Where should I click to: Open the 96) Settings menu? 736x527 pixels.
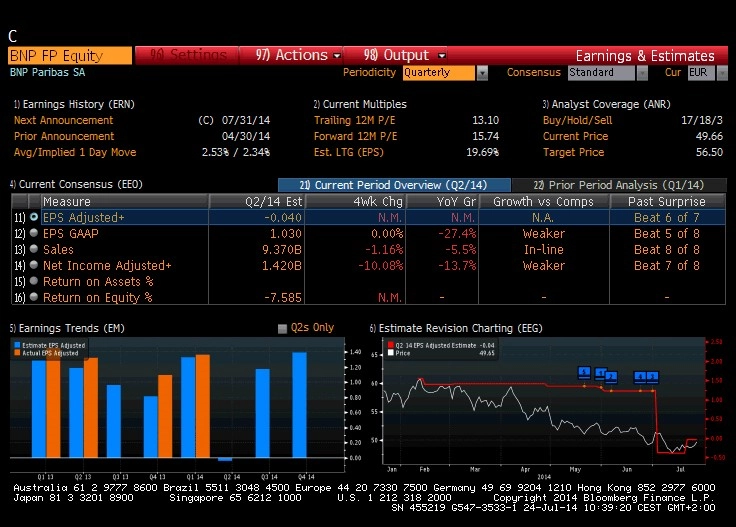187,55
